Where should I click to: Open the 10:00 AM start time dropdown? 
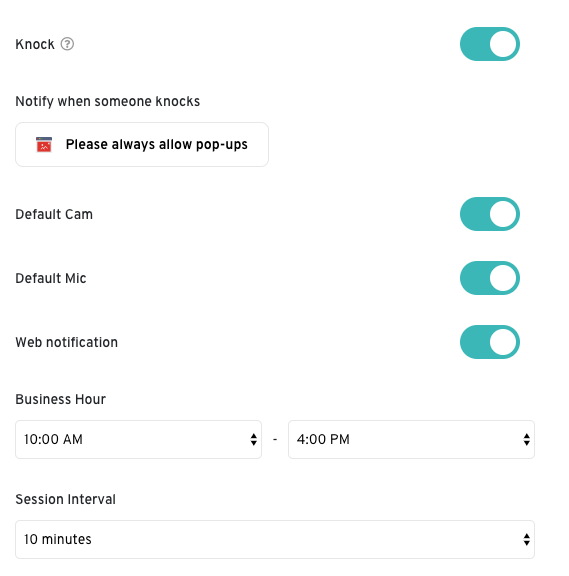138,439
